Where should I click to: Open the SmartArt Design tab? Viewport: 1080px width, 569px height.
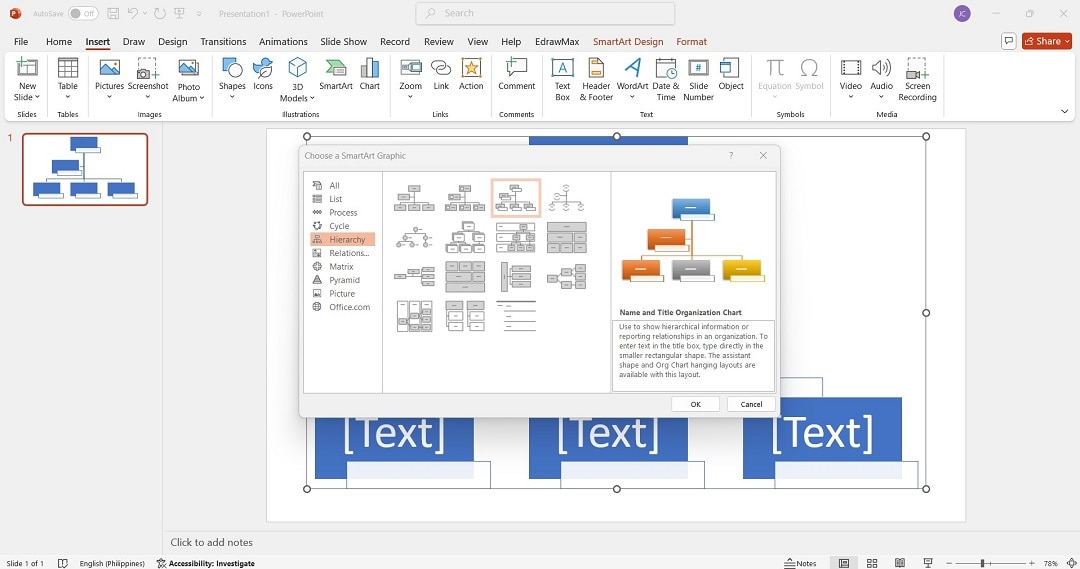[x=628, y=41]
